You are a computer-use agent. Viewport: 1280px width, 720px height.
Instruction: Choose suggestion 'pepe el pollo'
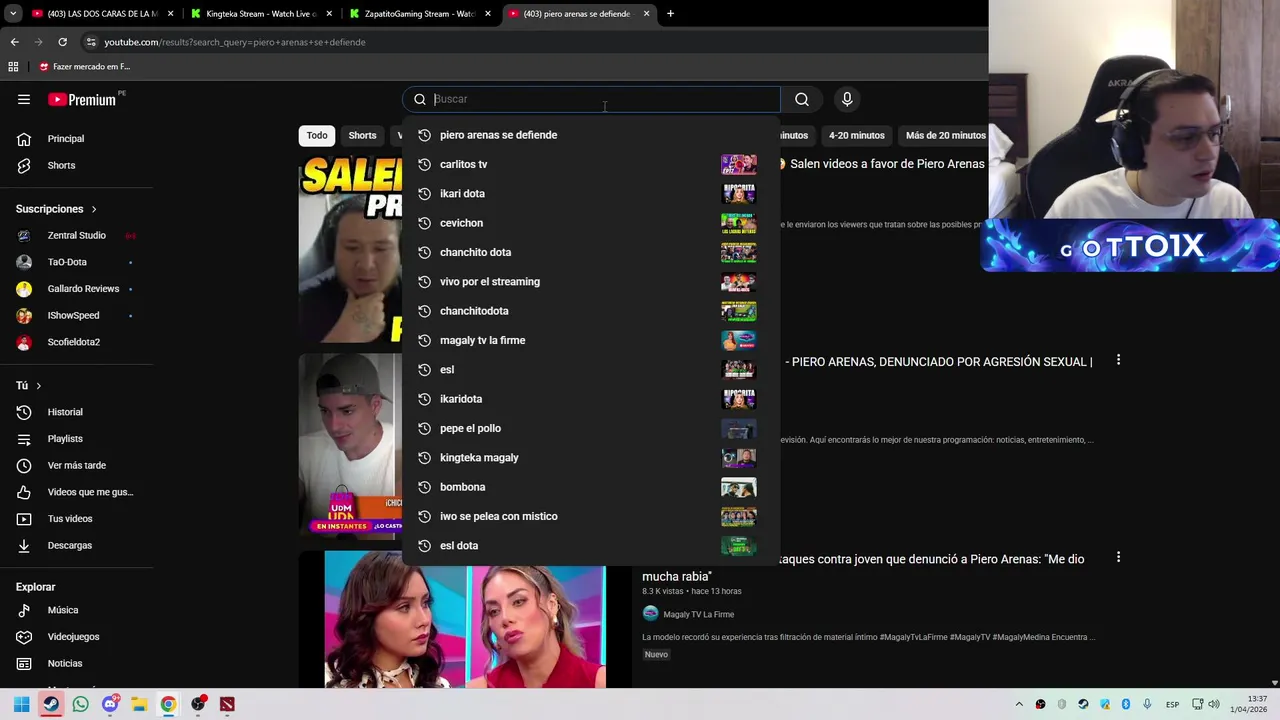tap(590, 428)
